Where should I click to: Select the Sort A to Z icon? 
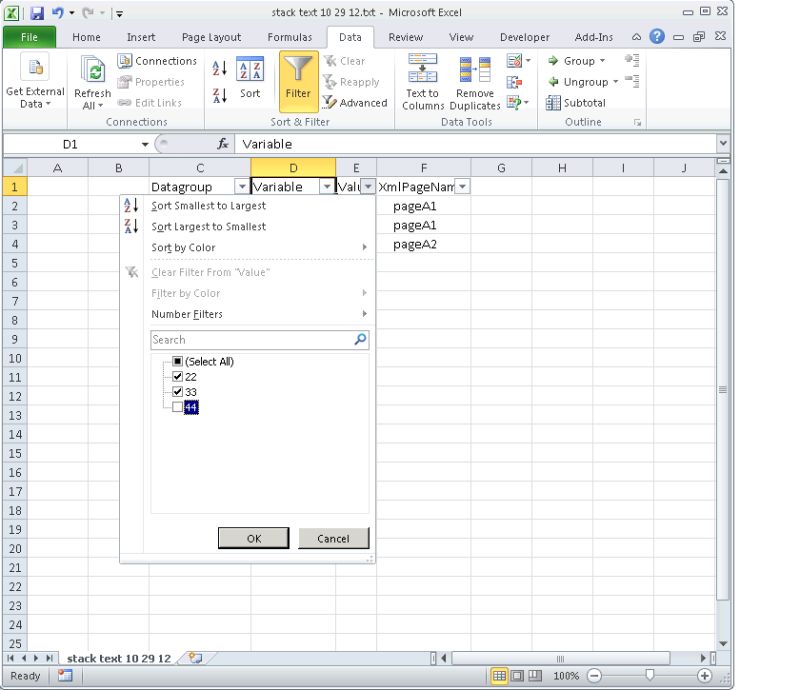tap(218, 66)
